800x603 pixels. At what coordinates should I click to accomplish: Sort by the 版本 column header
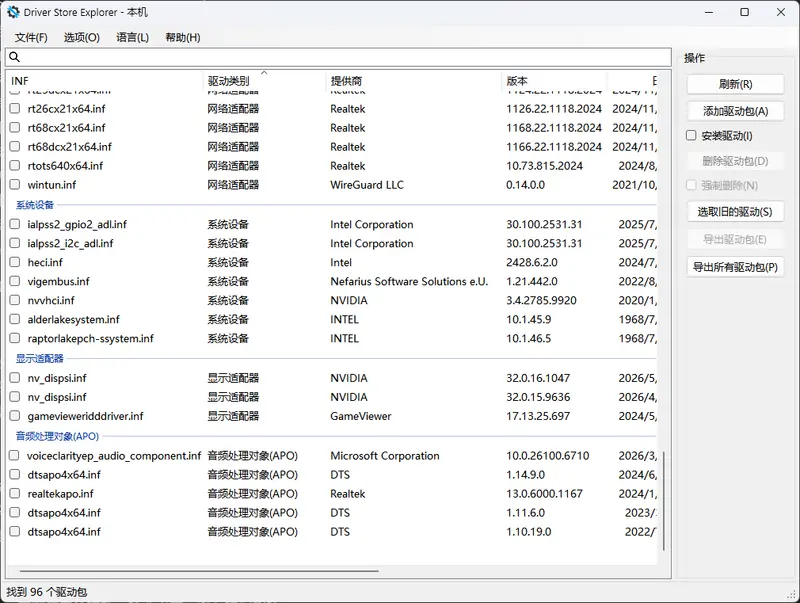click(x=554, y=81)
